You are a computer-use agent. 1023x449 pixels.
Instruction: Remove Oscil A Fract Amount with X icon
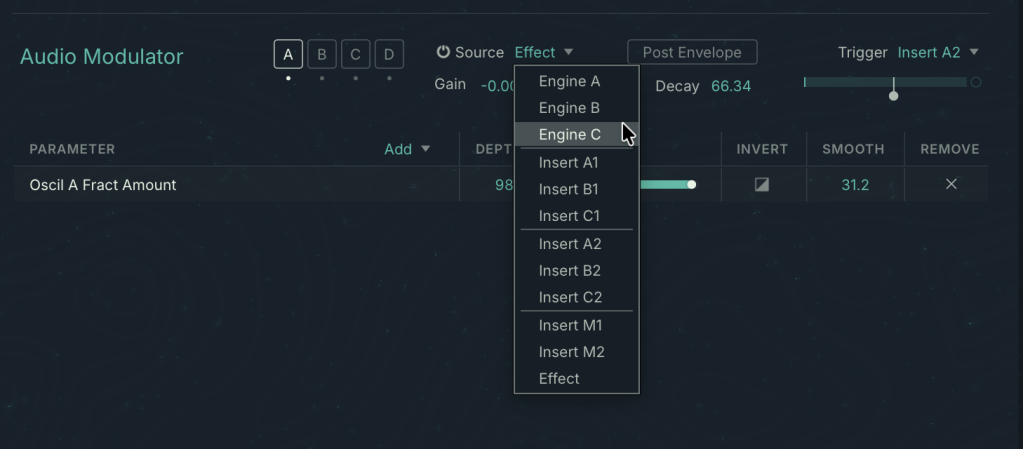coord(951,184)
